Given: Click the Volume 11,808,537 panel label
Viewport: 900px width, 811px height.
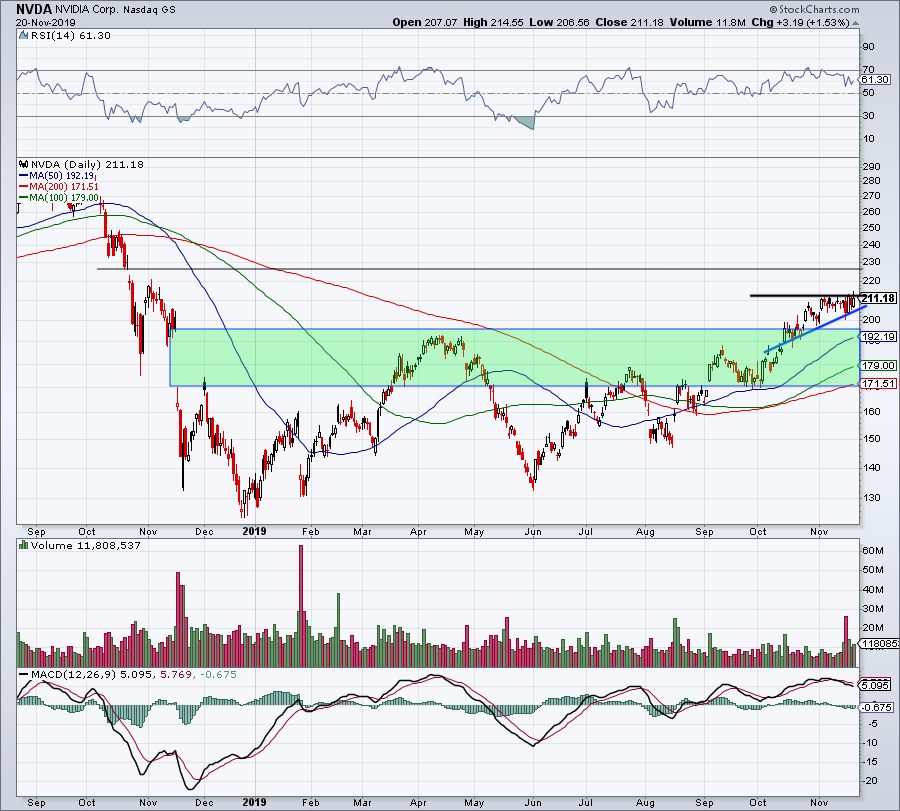Looking at the screenshot, I should (x=86, y=545).
